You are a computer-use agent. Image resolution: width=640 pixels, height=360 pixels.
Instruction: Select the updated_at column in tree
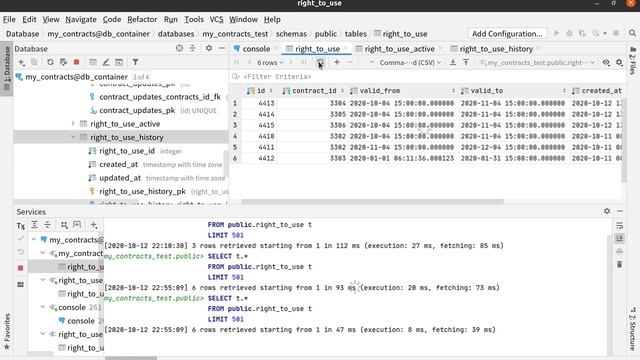click(x=120, y=178)
